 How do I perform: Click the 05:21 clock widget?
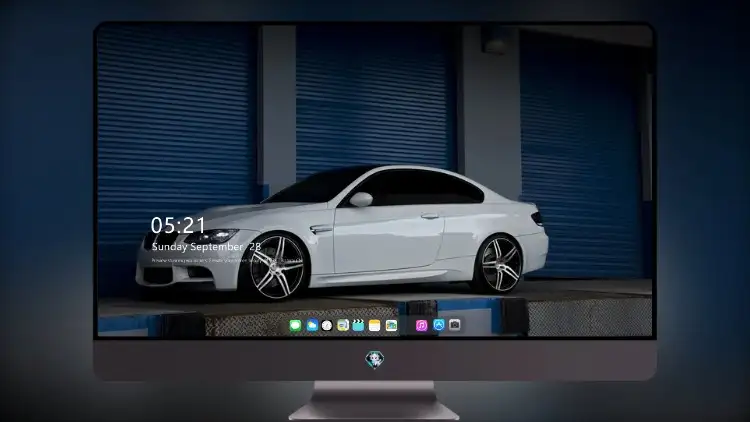click(x=178, y=225)
